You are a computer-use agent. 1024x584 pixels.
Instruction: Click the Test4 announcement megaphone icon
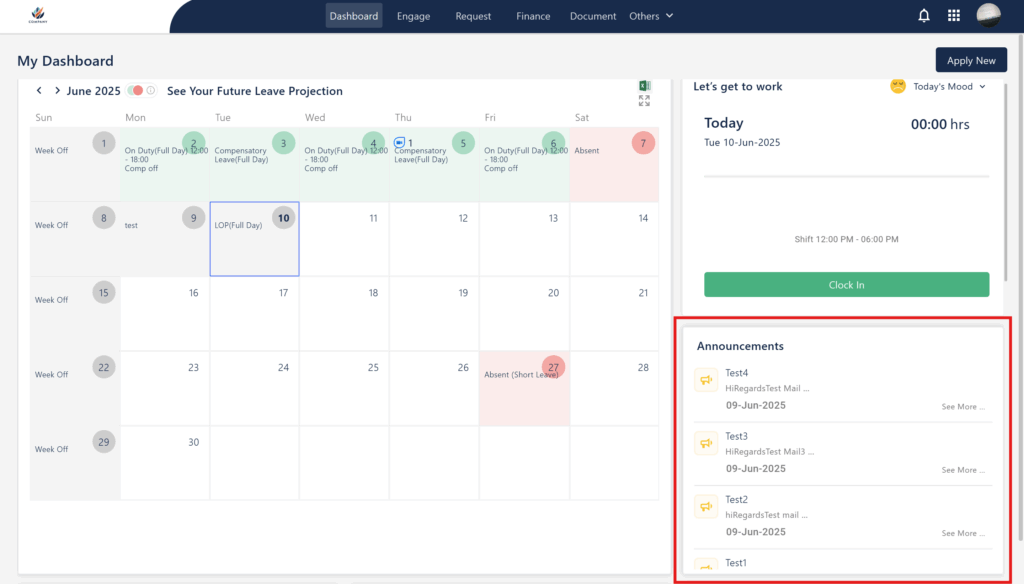707,380
